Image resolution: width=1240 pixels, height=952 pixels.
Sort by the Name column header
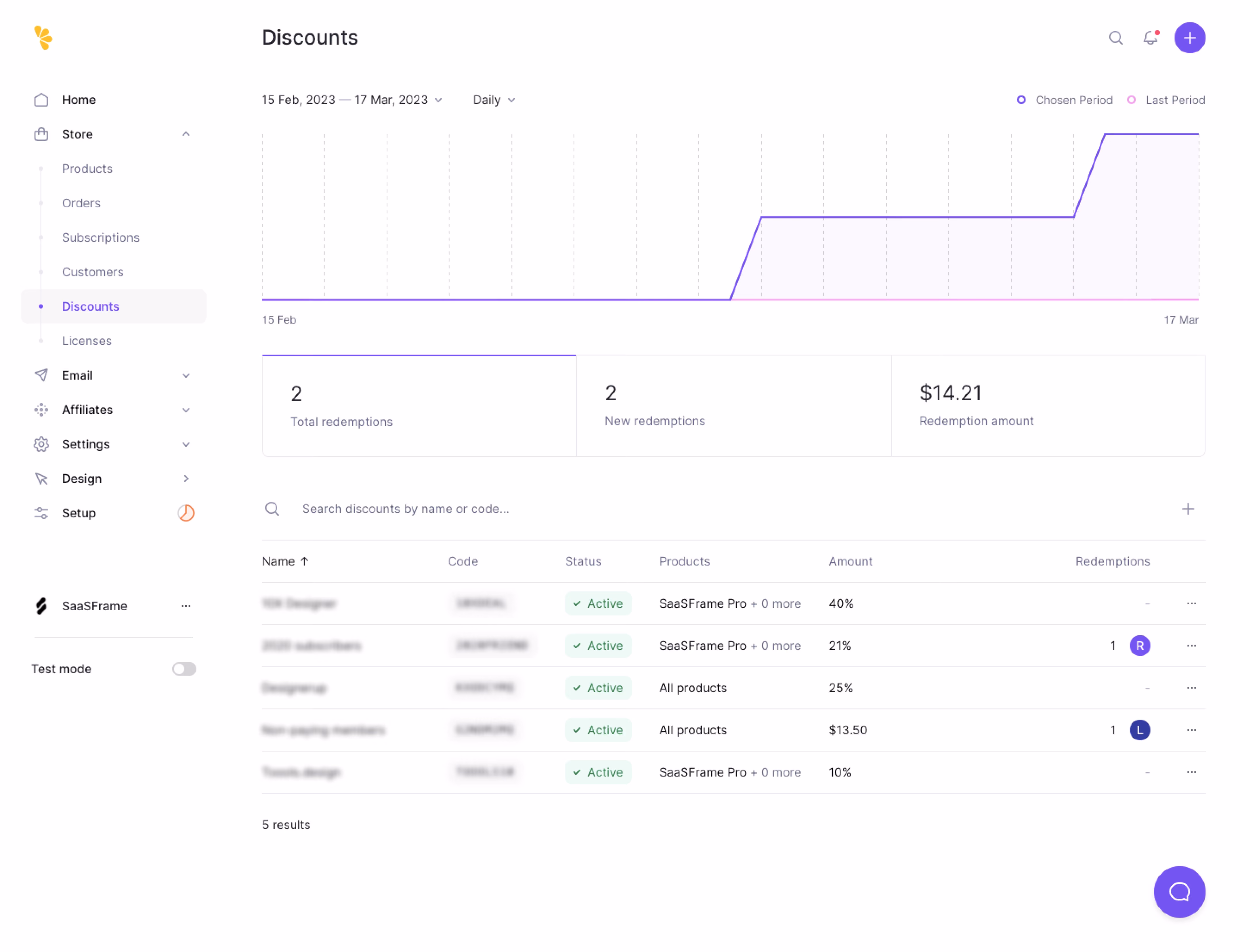285,561
